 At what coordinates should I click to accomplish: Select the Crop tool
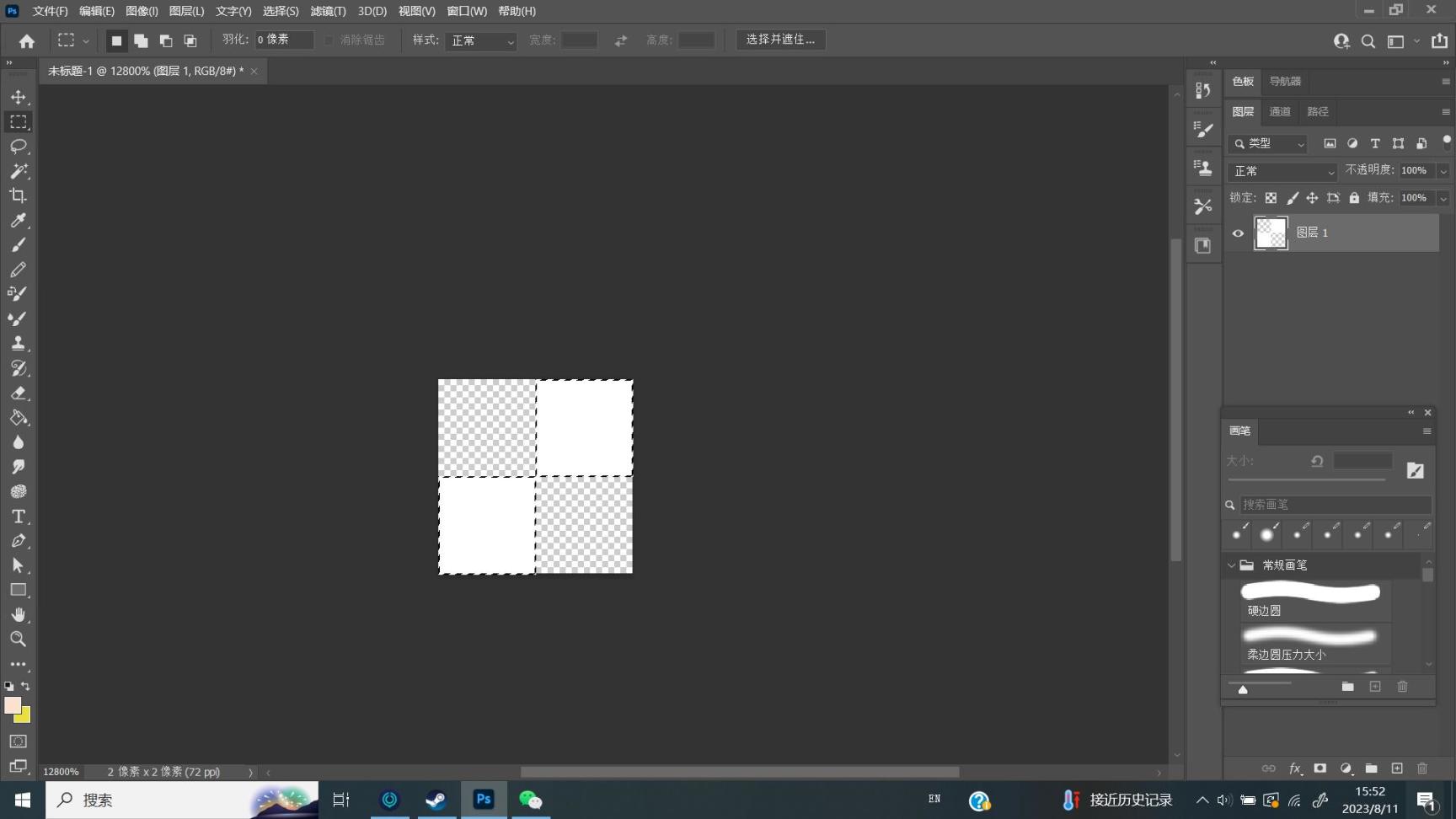pos(19,195)
